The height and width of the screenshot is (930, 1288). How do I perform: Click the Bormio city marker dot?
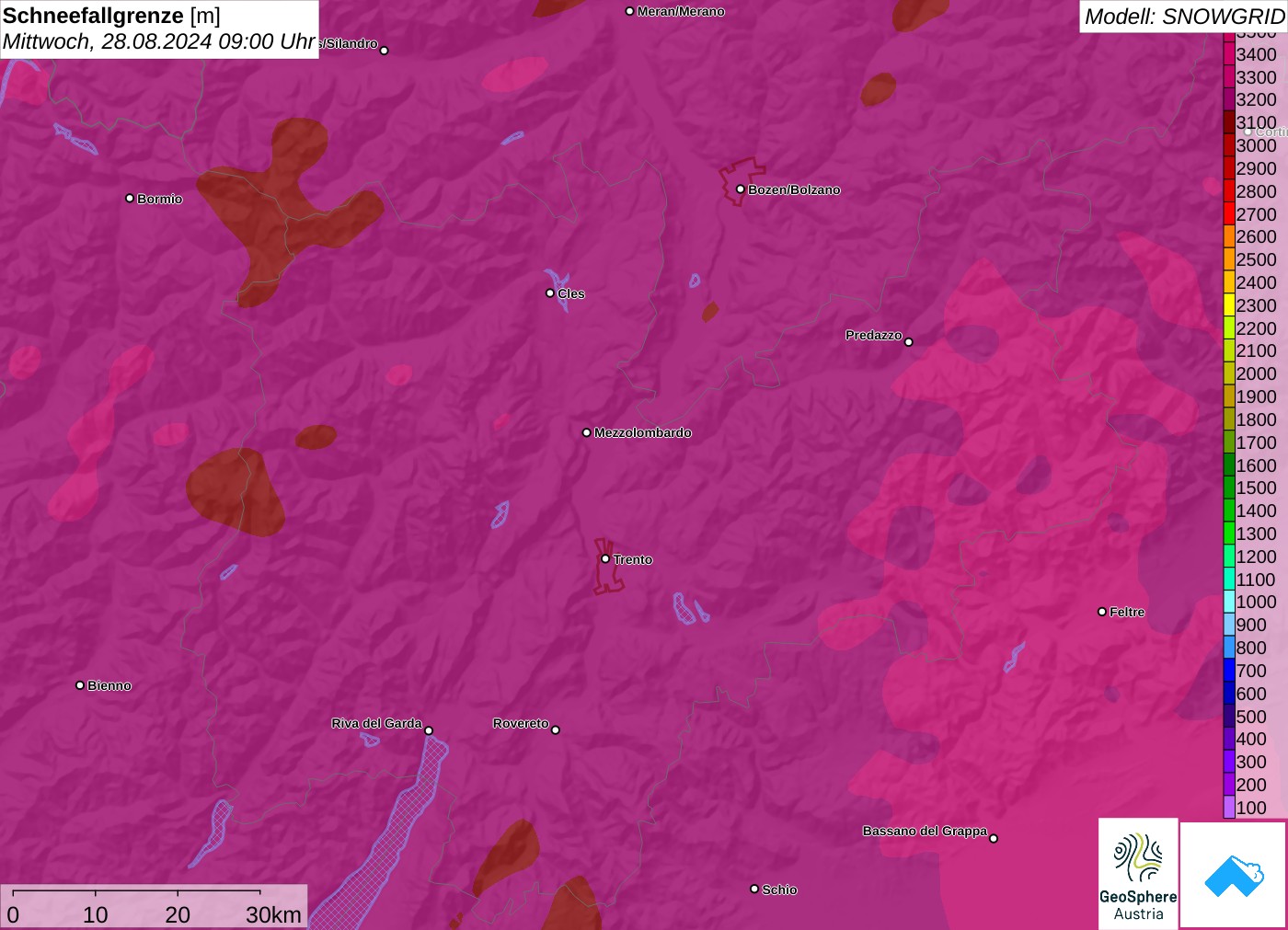pos(130,198)
